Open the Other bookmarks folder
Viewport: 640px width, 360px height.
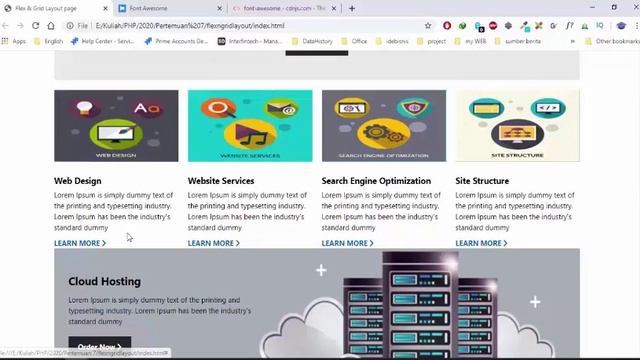point(612,41)
